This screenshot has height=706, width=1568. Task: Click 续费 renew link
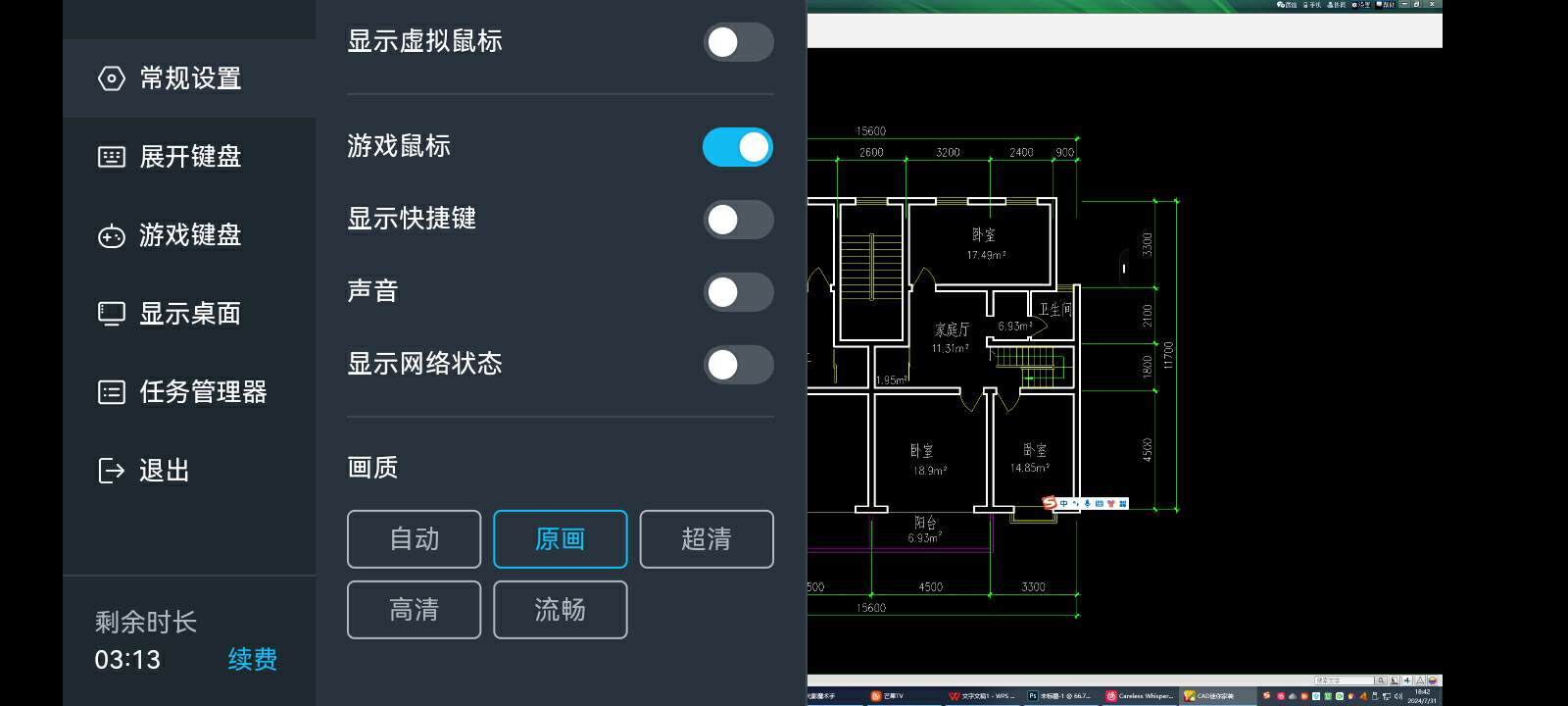[x=253, y=659]
